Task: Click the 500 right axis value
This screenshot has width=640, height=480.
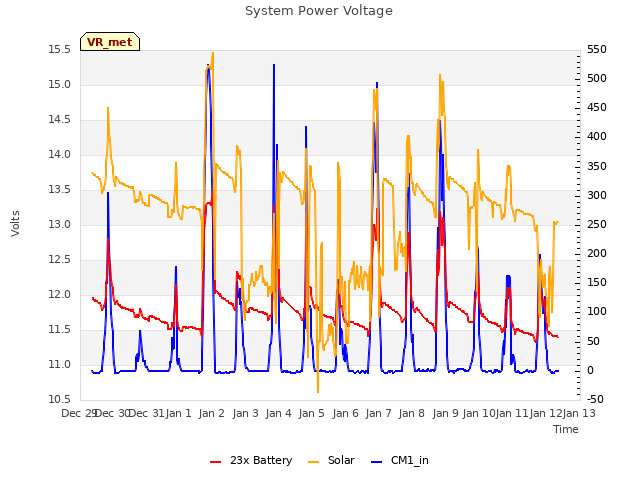Action: click(x=597, y=79)
